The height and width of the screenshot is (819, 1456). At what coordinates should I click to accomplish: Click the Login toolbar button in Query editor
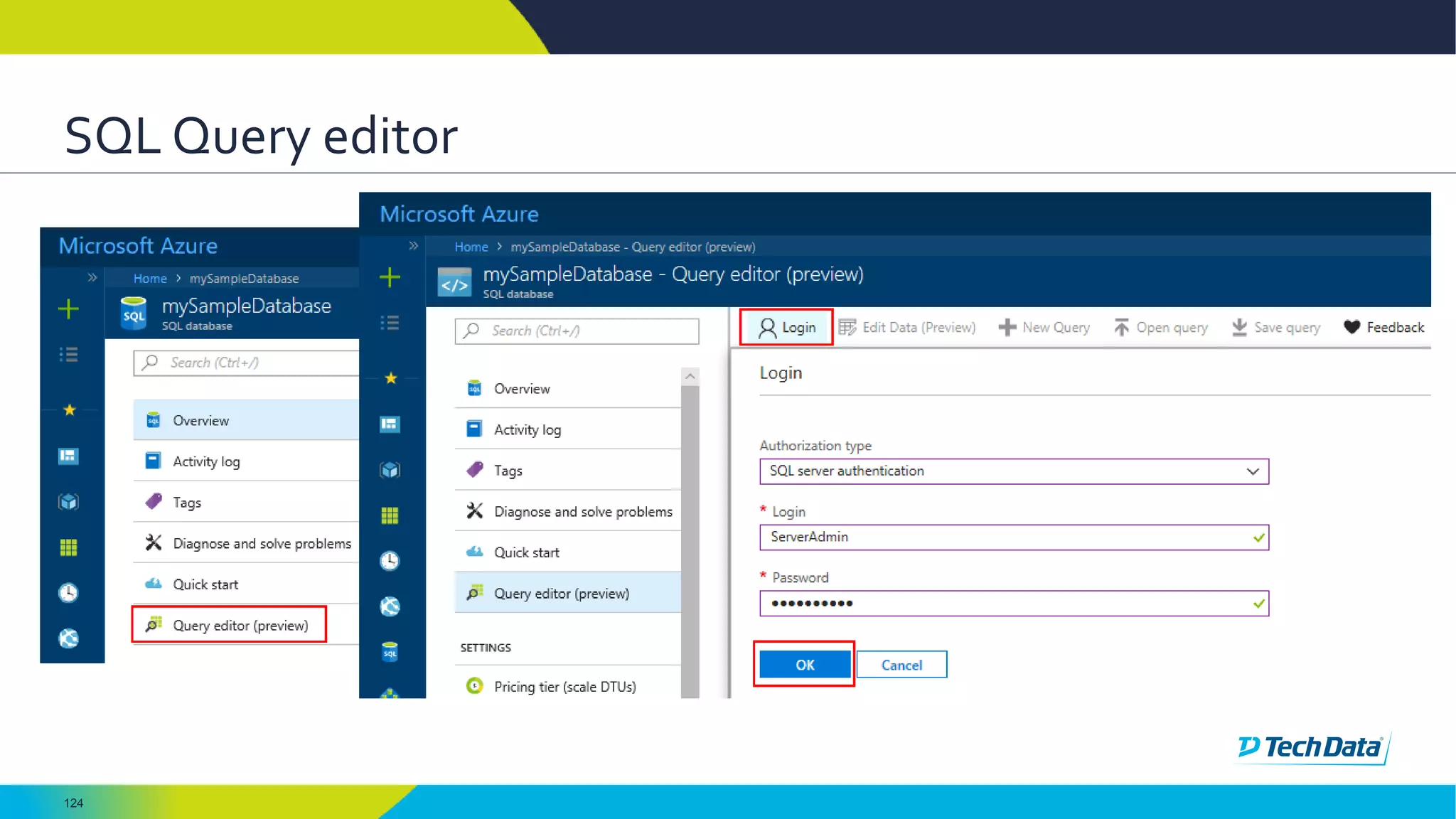coord(786,327)
